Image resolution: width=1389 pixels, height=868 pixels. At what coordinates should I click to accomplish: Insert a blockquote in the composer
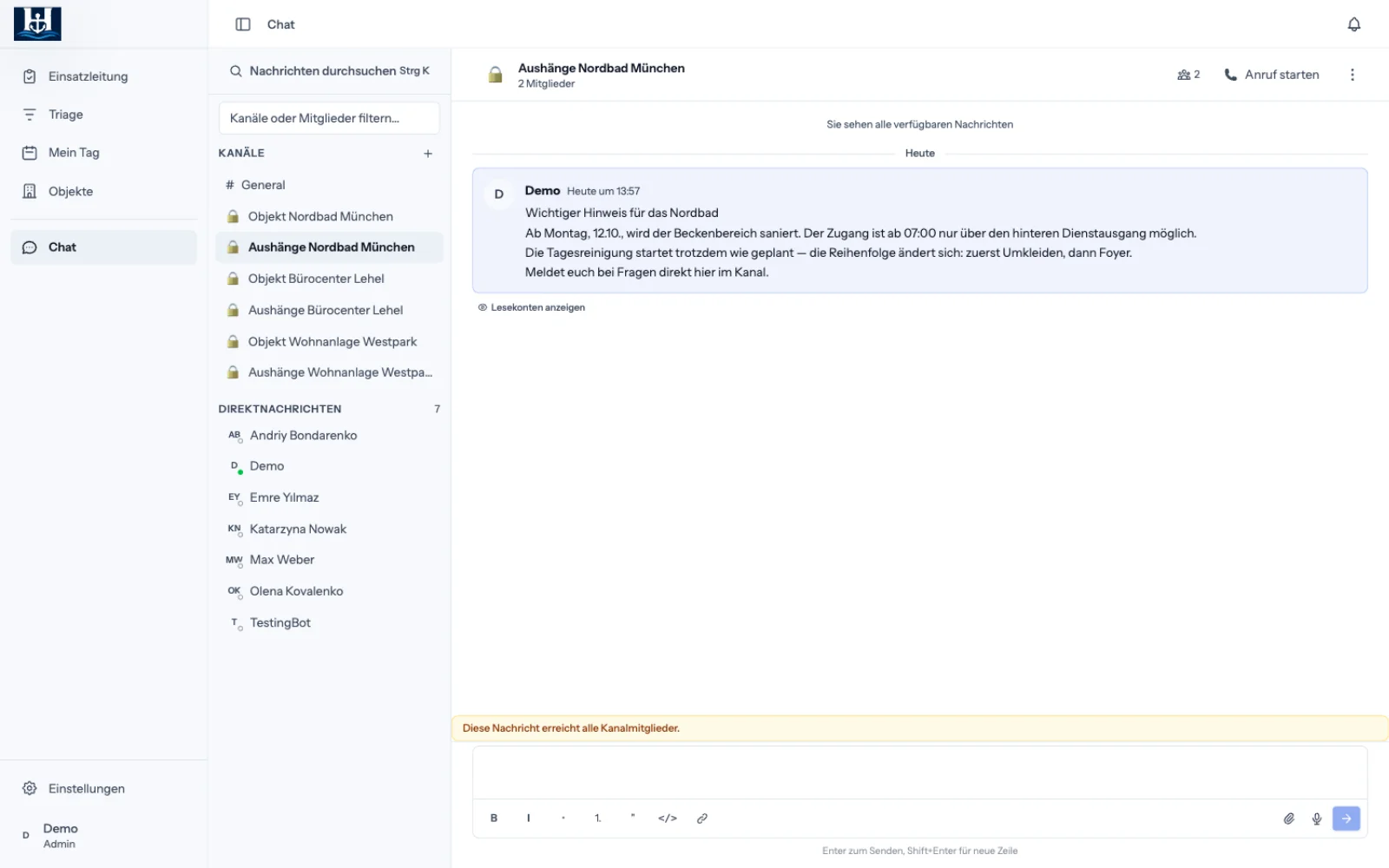coord(633,819)
